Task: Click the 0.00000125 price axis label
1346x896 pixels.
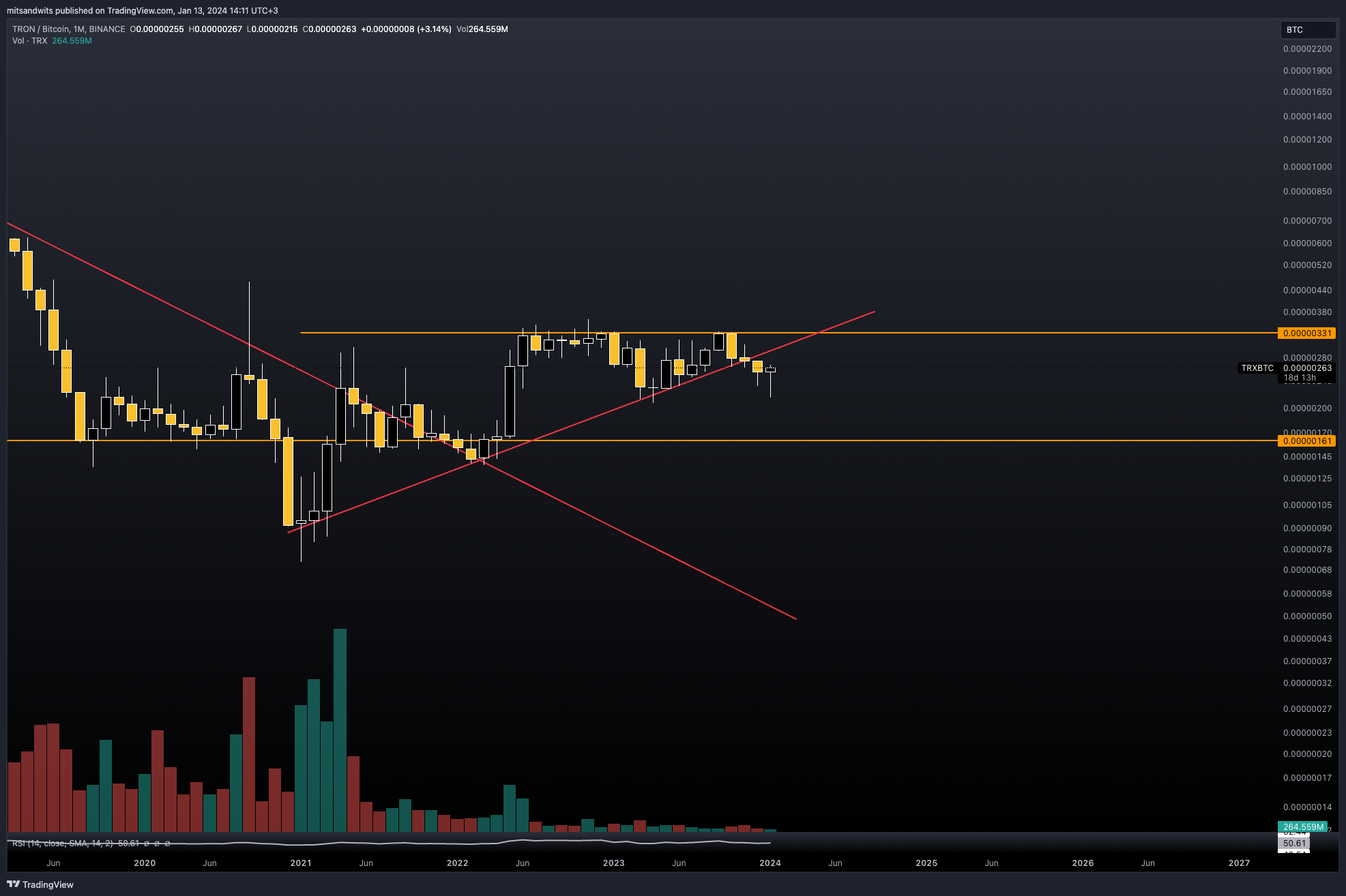Action: coord(1307,479)
